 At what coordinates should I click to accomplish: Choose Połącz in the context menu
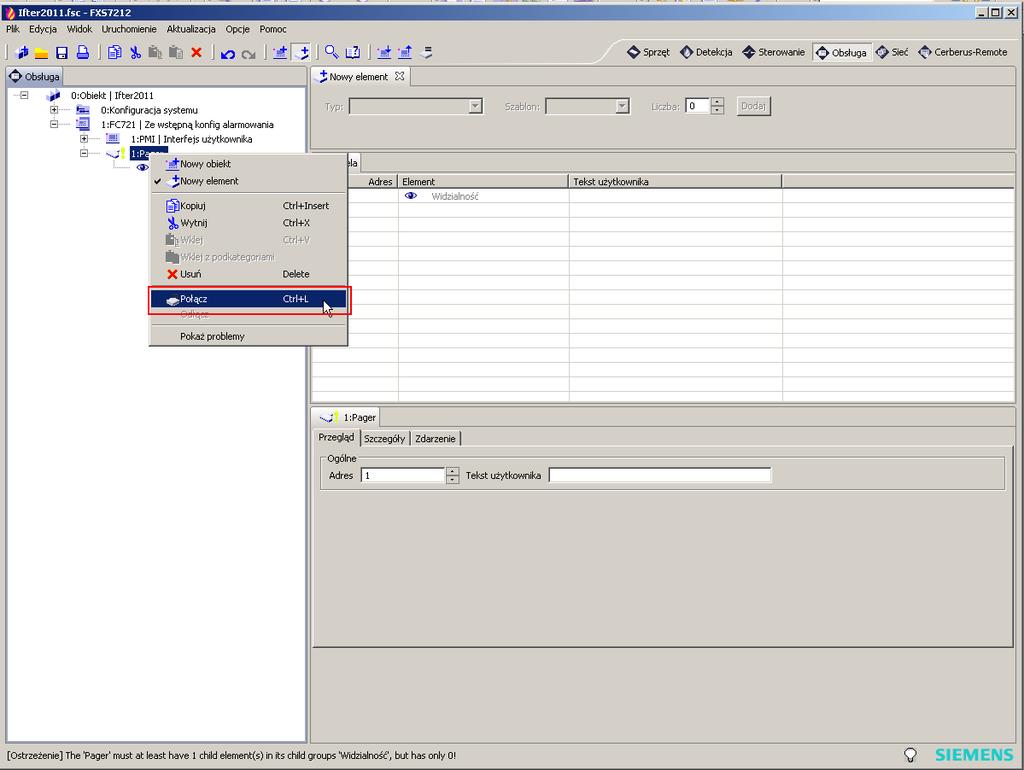coord(248,299)
